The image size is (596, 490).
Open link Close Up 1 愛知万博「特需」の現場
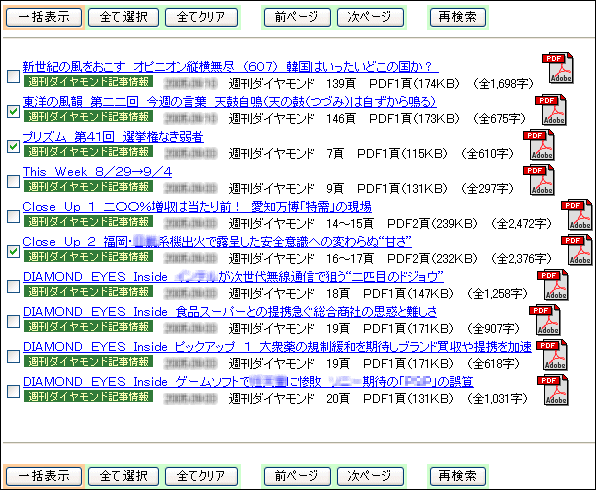[197, 206]
